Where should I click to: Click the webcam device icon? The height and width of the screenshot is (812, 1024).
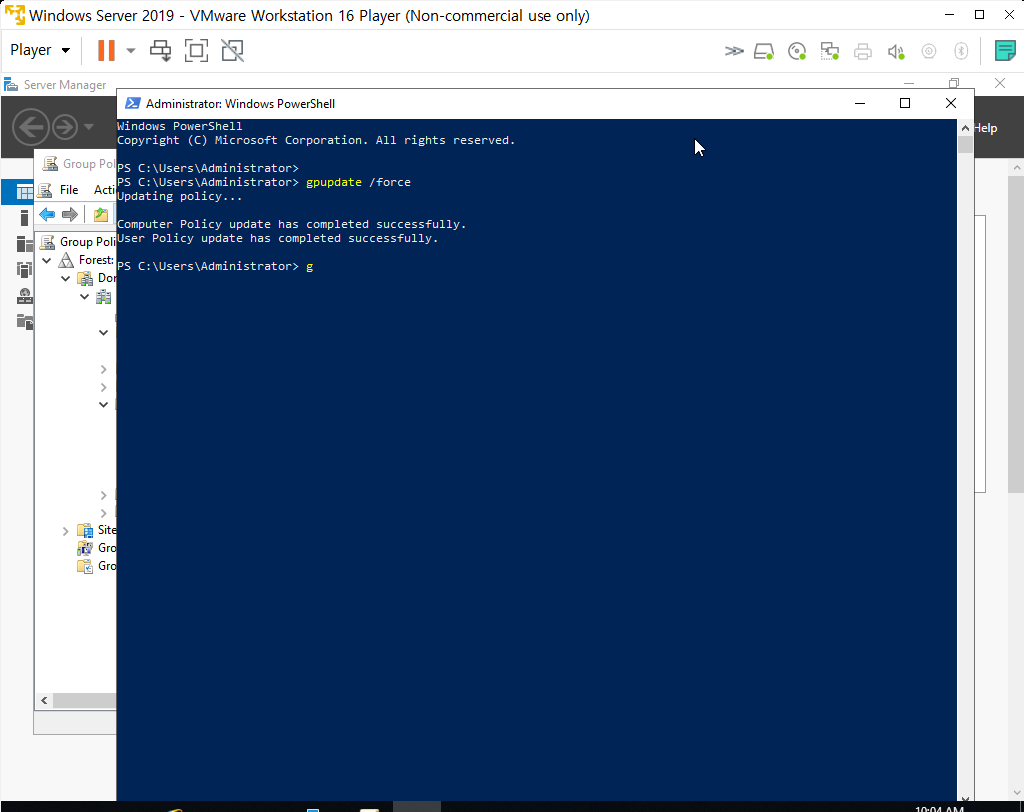[x=929, y=51]
